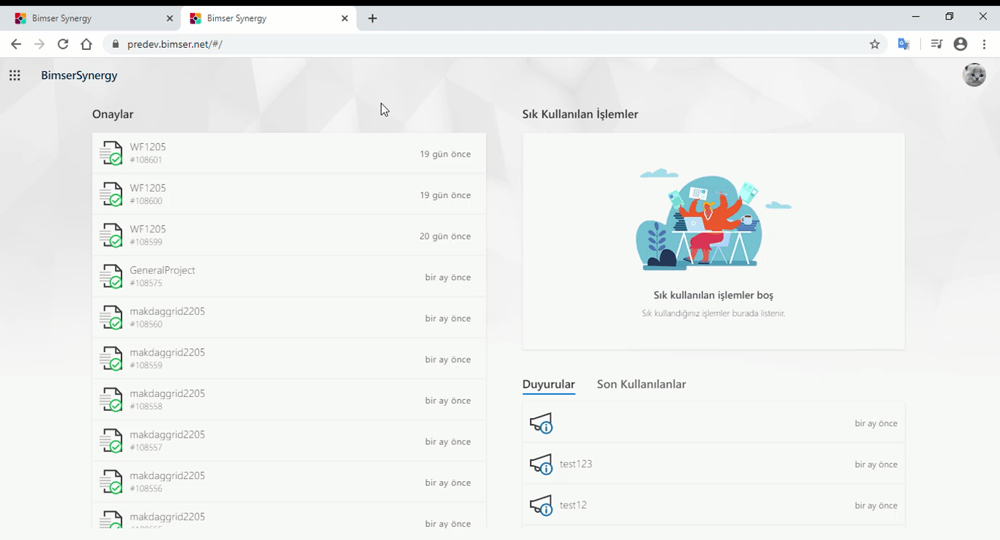1000x540 pixels.
Task: Click the document icon next to GeneralProject
Action: click(111, 276)
